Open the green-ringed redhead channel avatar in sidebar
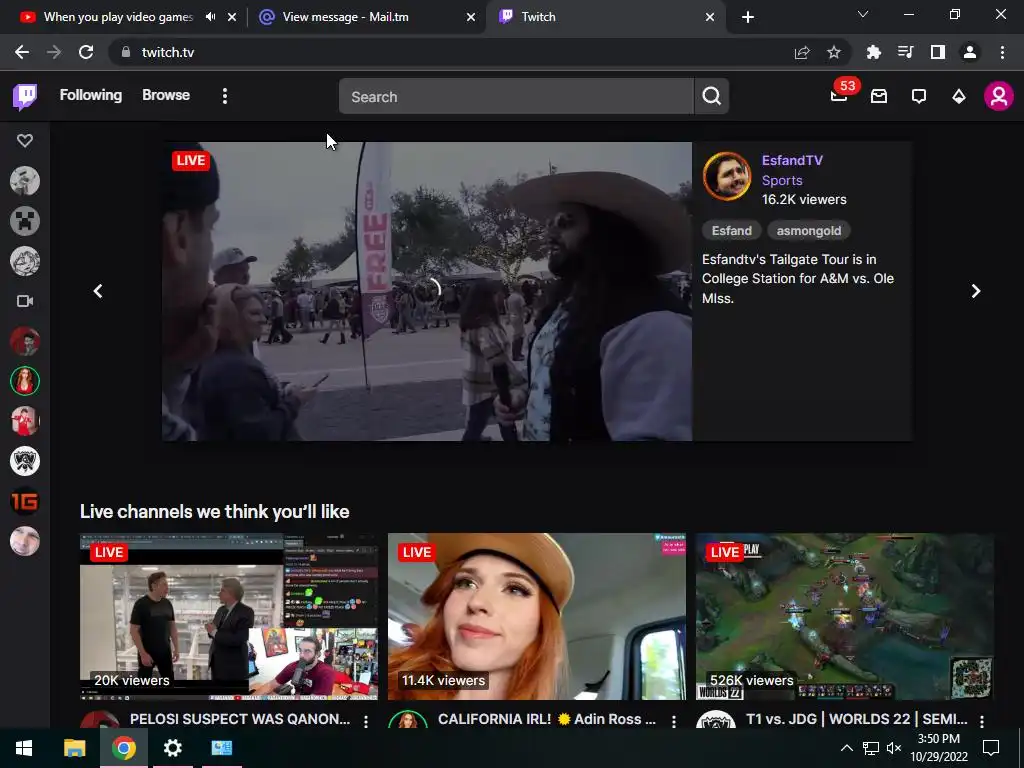 [25, 381]
